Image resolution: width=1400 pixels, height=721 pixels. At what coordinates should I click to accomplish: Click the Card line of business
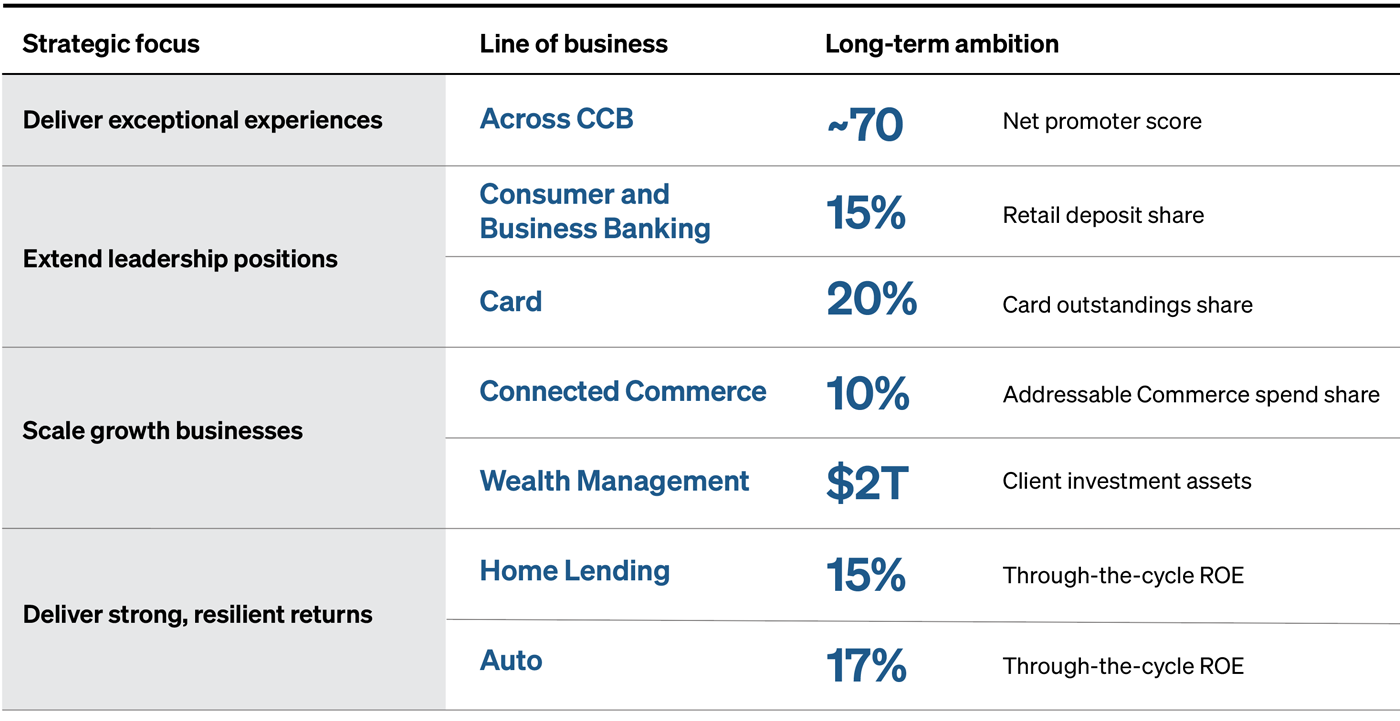tap(510, 301)
